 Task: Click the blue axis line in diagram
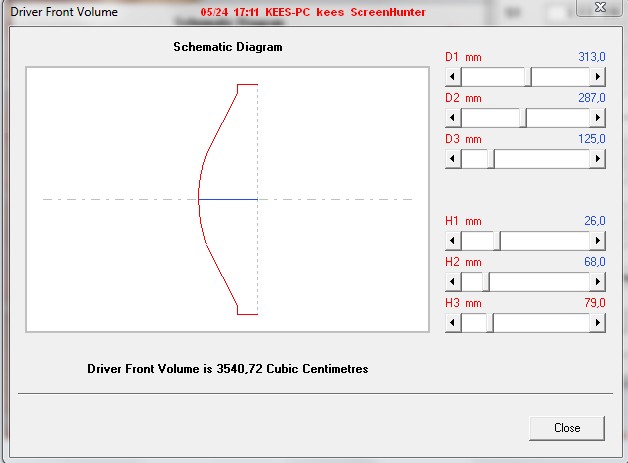point(228,199)
